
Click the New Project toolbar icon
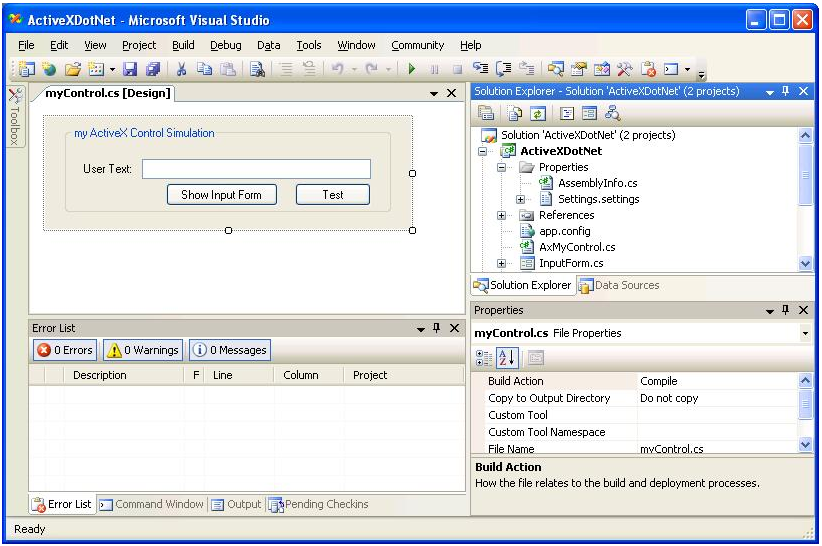coord(26,69)
